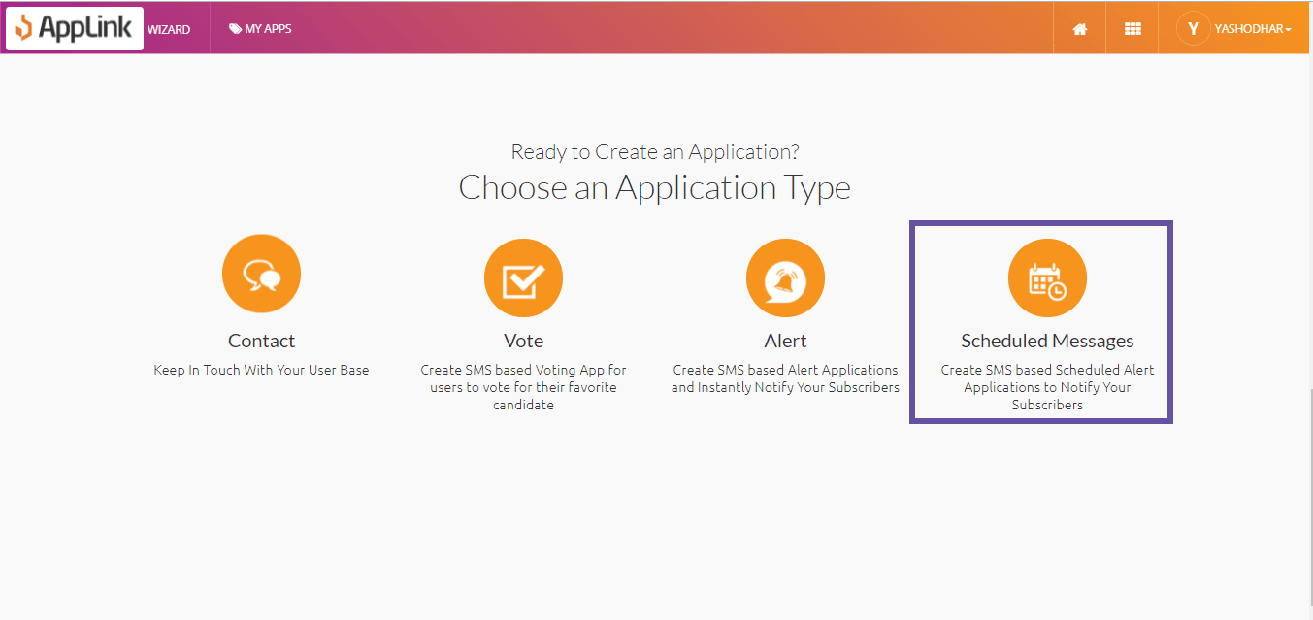Select the Alert bell icon
1313x620 pixels.
click(785, 277)
